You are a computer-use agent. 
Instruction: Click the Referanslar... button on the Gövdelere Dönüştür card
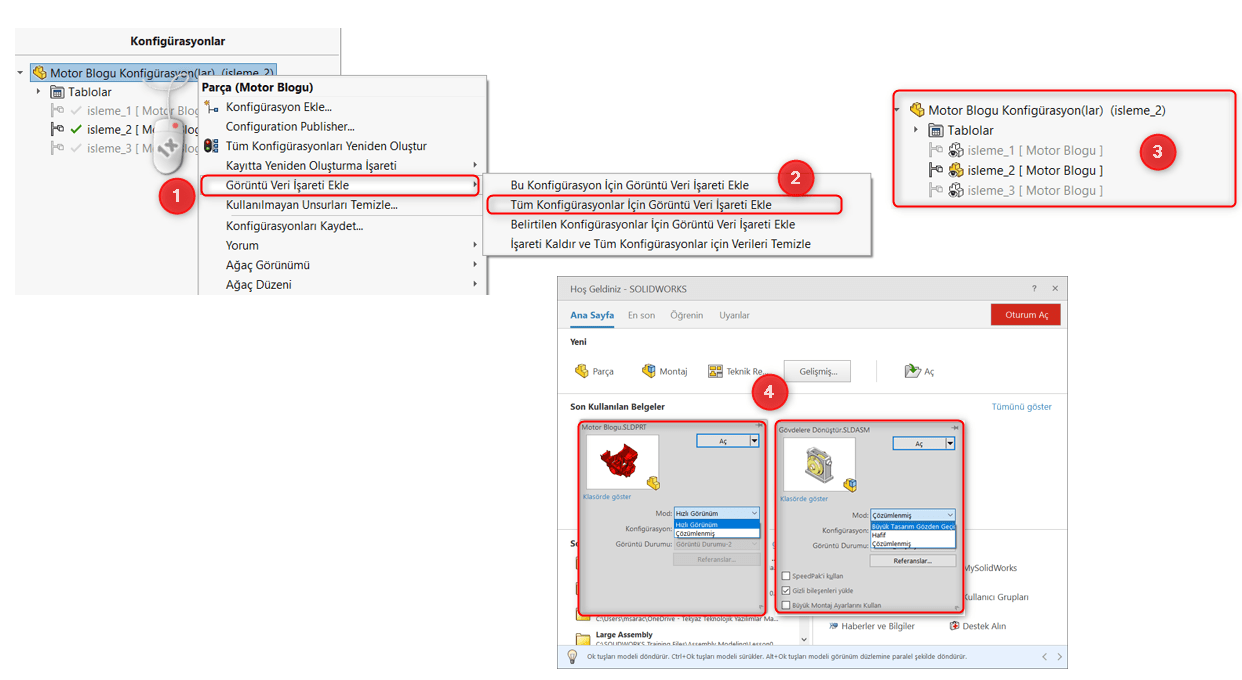913,561
